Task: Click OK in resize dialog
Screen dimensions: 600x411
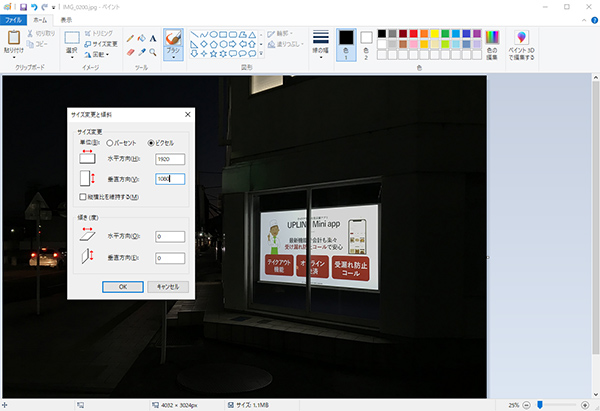Action: tap(123, 287)
